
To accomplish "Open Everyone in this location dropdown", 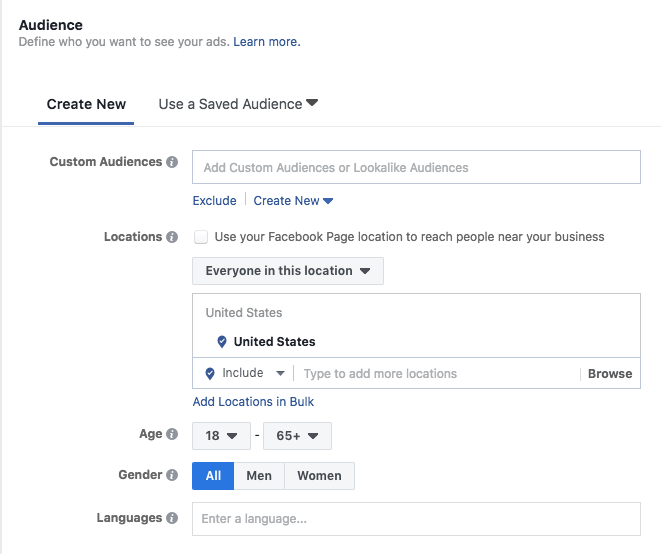I will 288,271.
